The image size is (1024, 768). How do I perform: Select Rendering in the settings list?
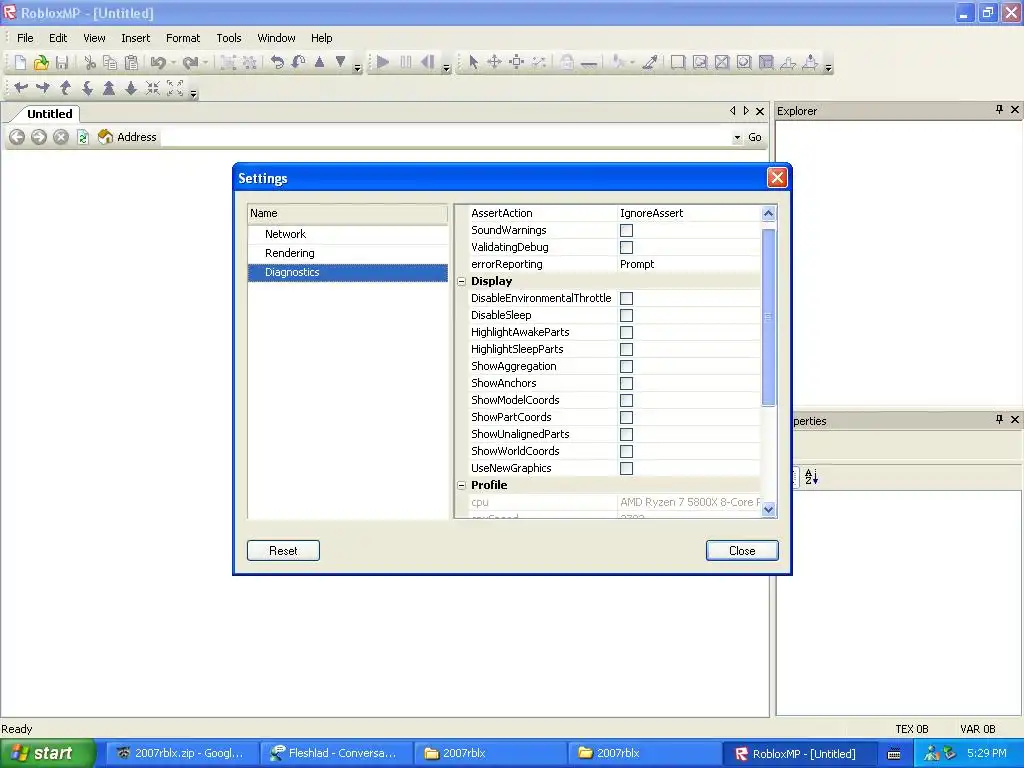click(347, 253)
